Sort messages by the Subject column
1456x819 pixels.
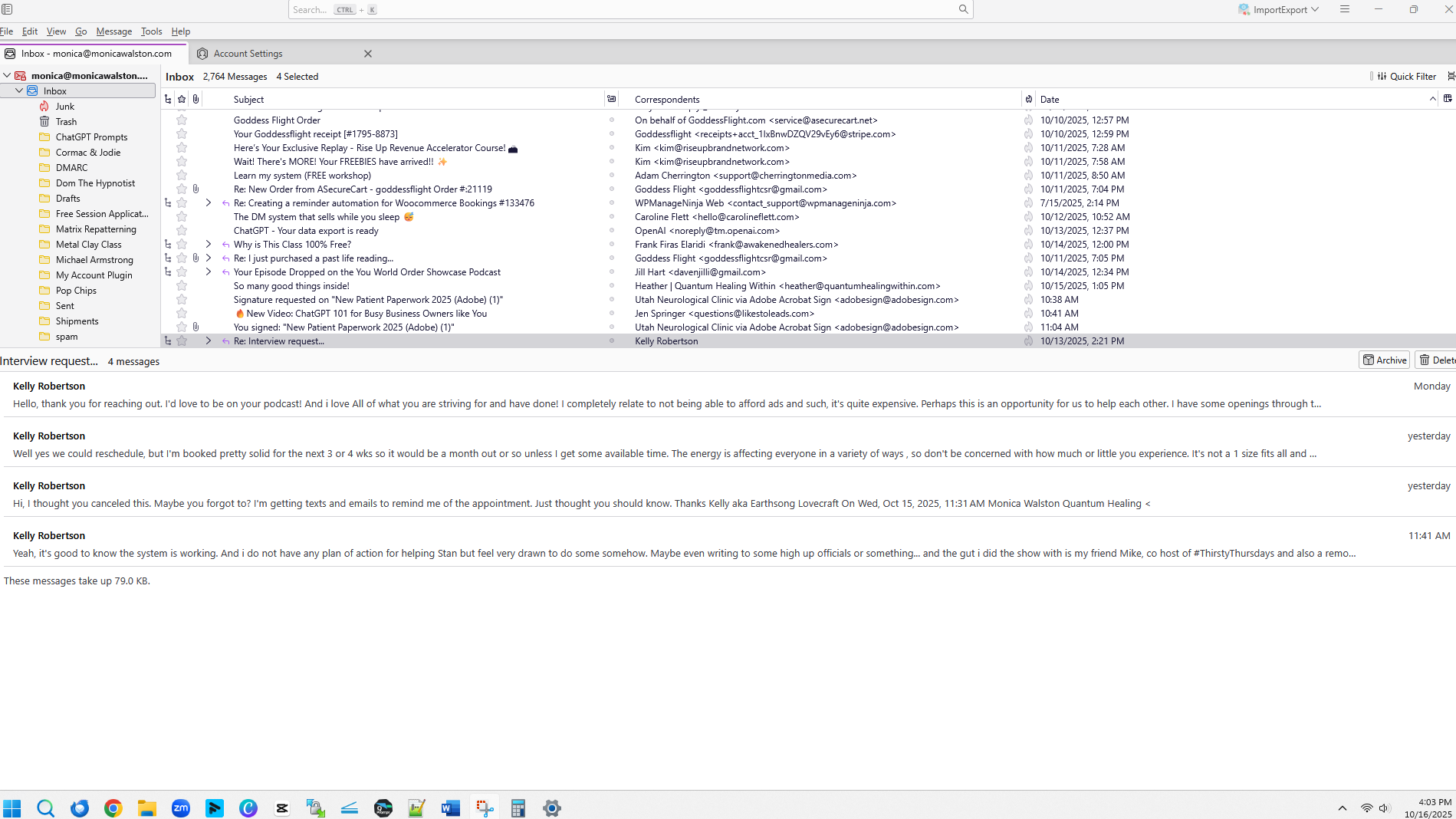pos(418,99)
